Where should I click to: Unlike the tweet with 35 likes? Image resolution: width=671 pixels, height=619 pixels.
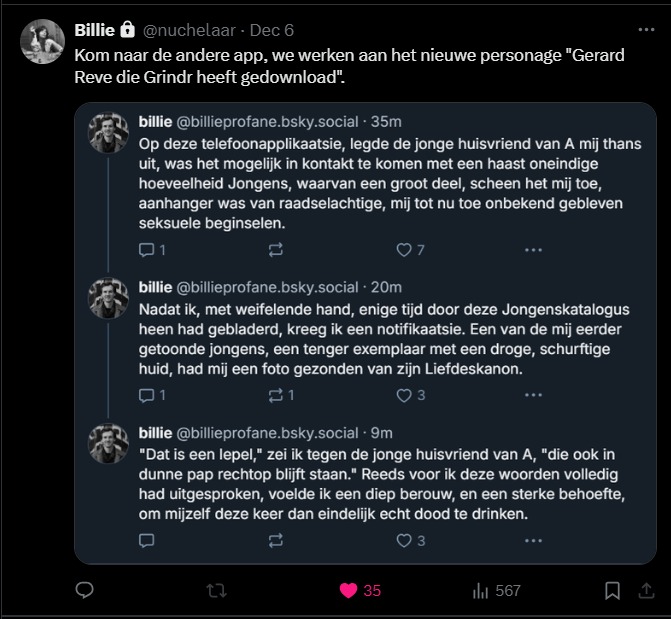[348, 591]
